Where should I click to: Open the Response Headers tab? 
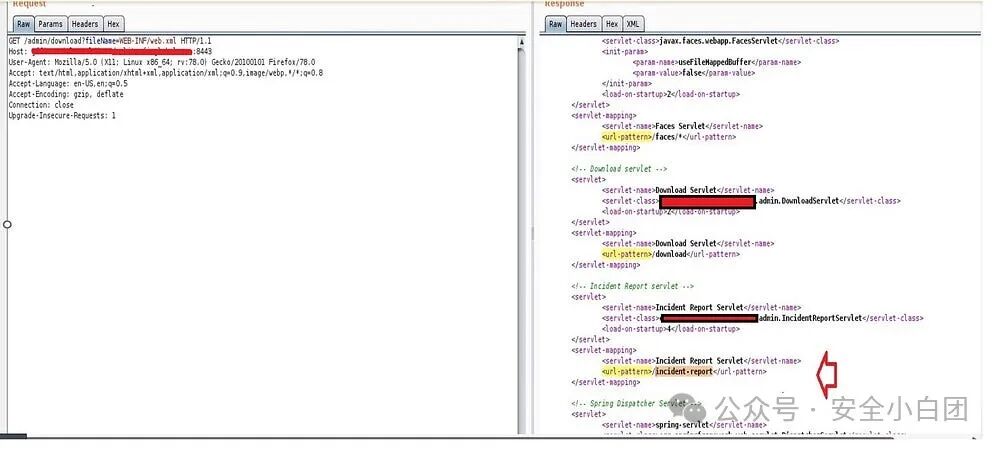tap(583, 24)
